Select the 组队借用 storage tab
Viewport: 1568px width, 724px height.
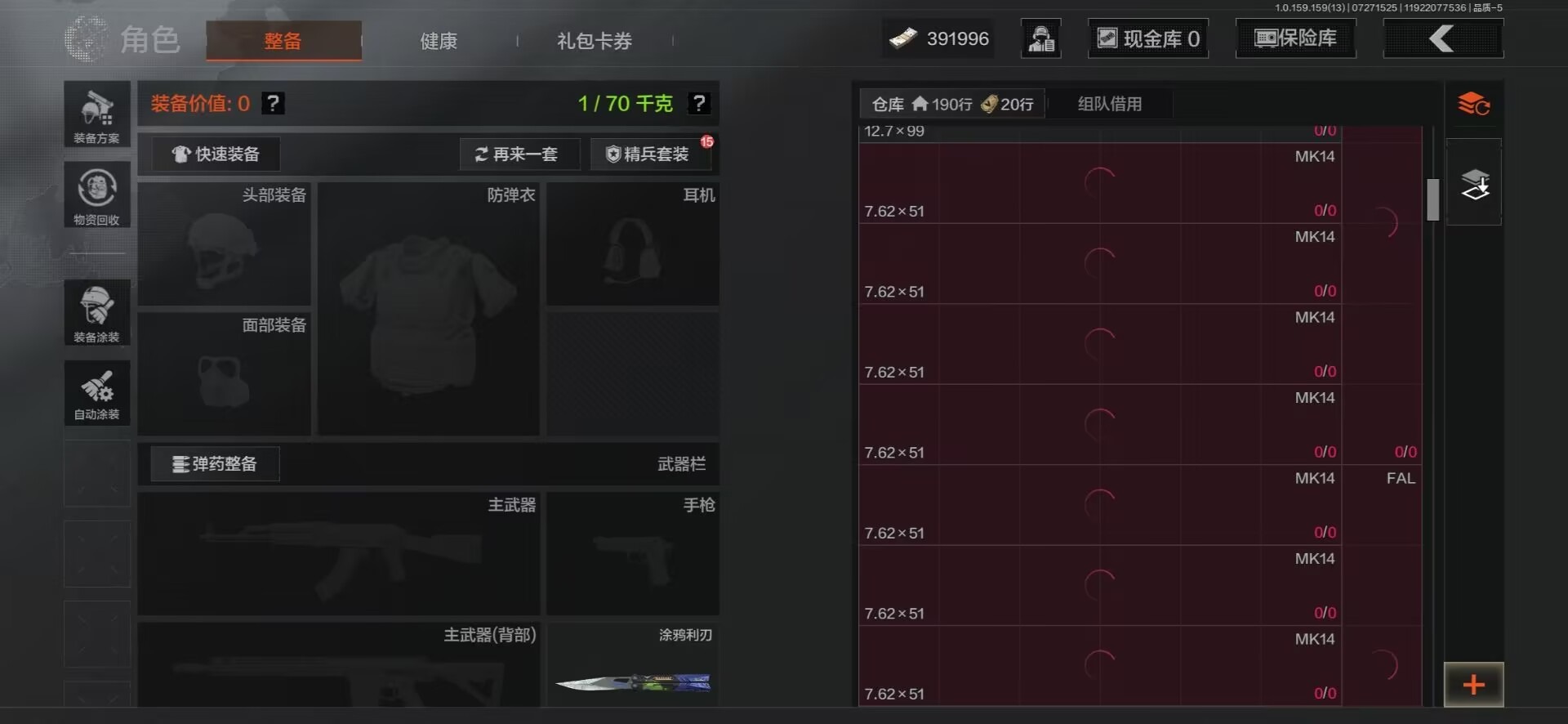pyautogui.click(x=1110, y=104)
